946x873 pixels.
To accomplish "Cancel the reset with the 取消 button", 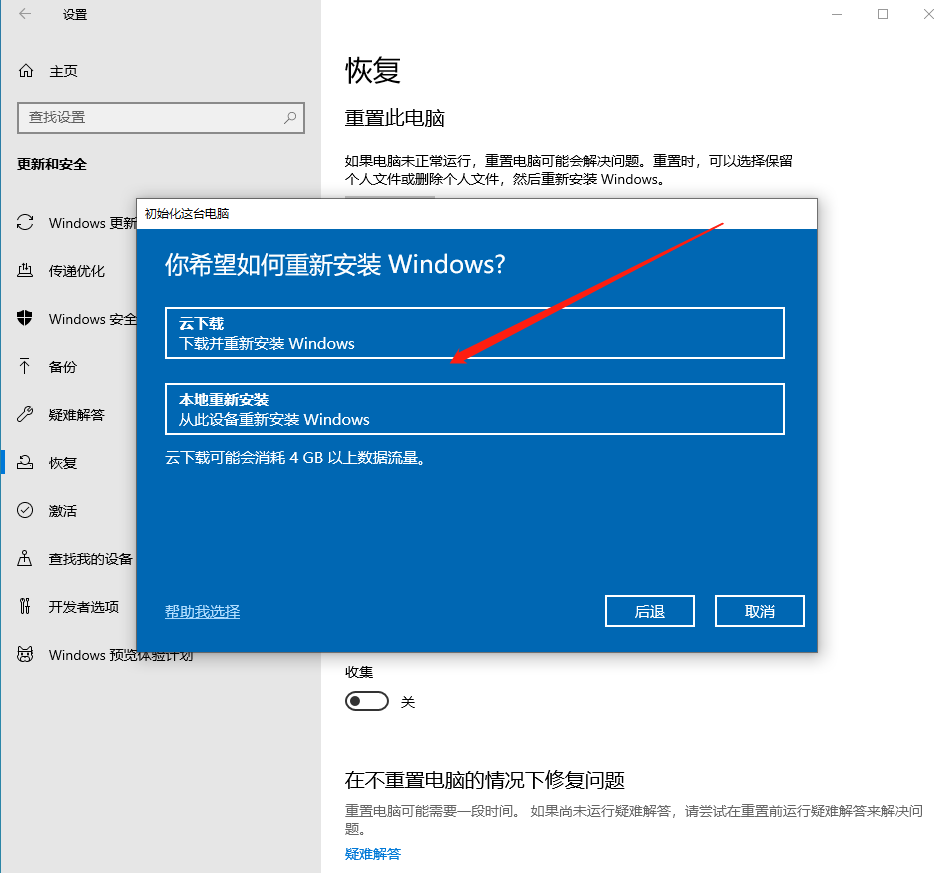I will 759,610.
